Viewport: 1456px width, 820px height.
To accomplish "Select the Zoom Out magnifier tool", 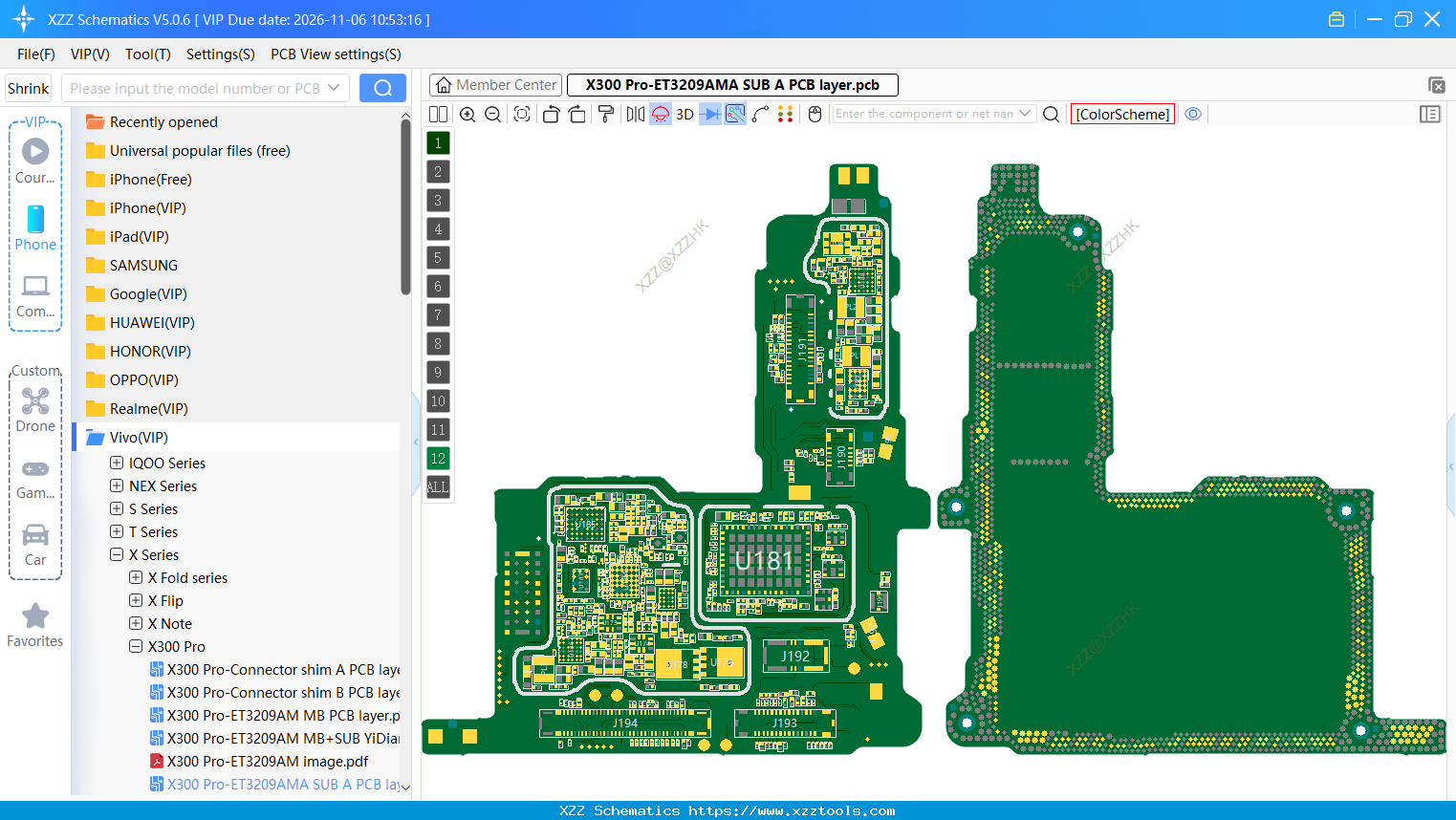I will pos(491,114).
